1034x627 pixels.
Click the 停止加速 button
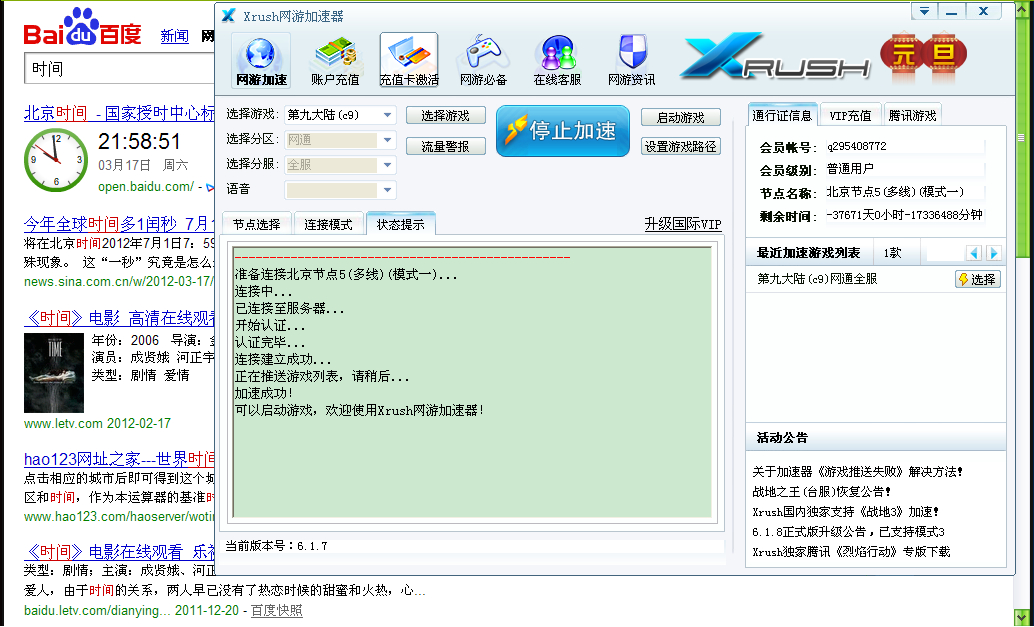[x=563, y=131]
